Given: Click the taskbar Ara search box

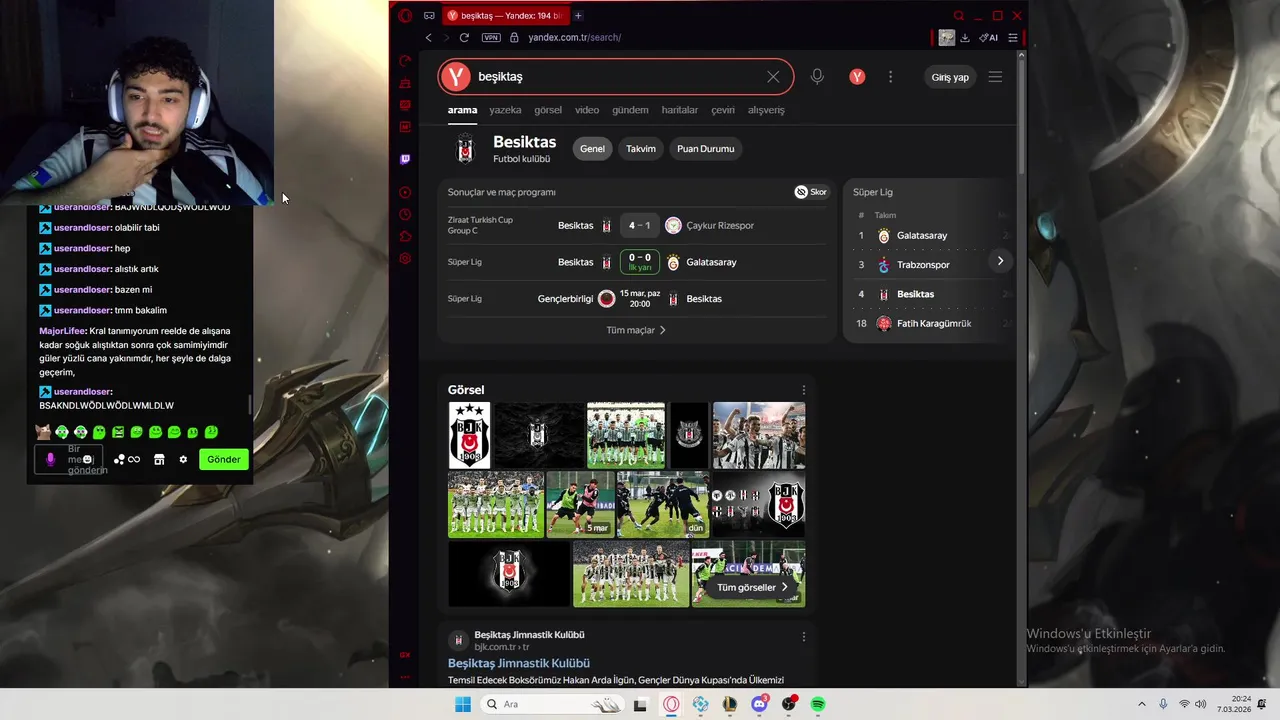Looking at the screenshot, I should 551,704.
